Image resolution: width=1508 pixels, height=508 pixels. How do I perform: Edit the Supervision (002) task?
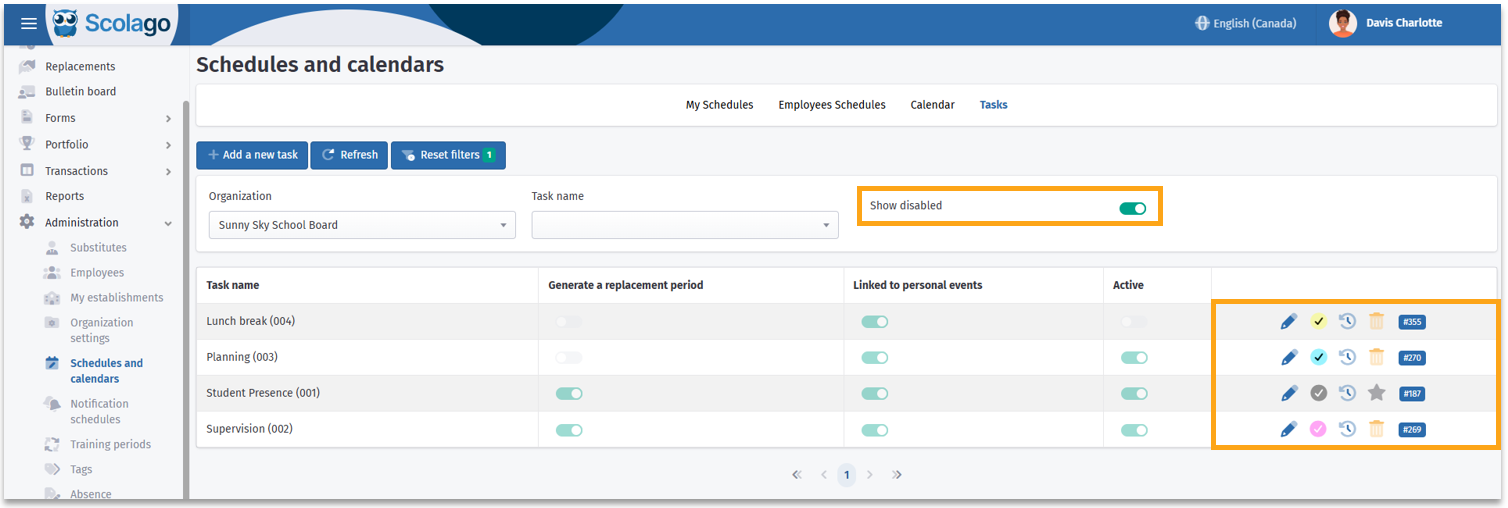(1289, 429)
